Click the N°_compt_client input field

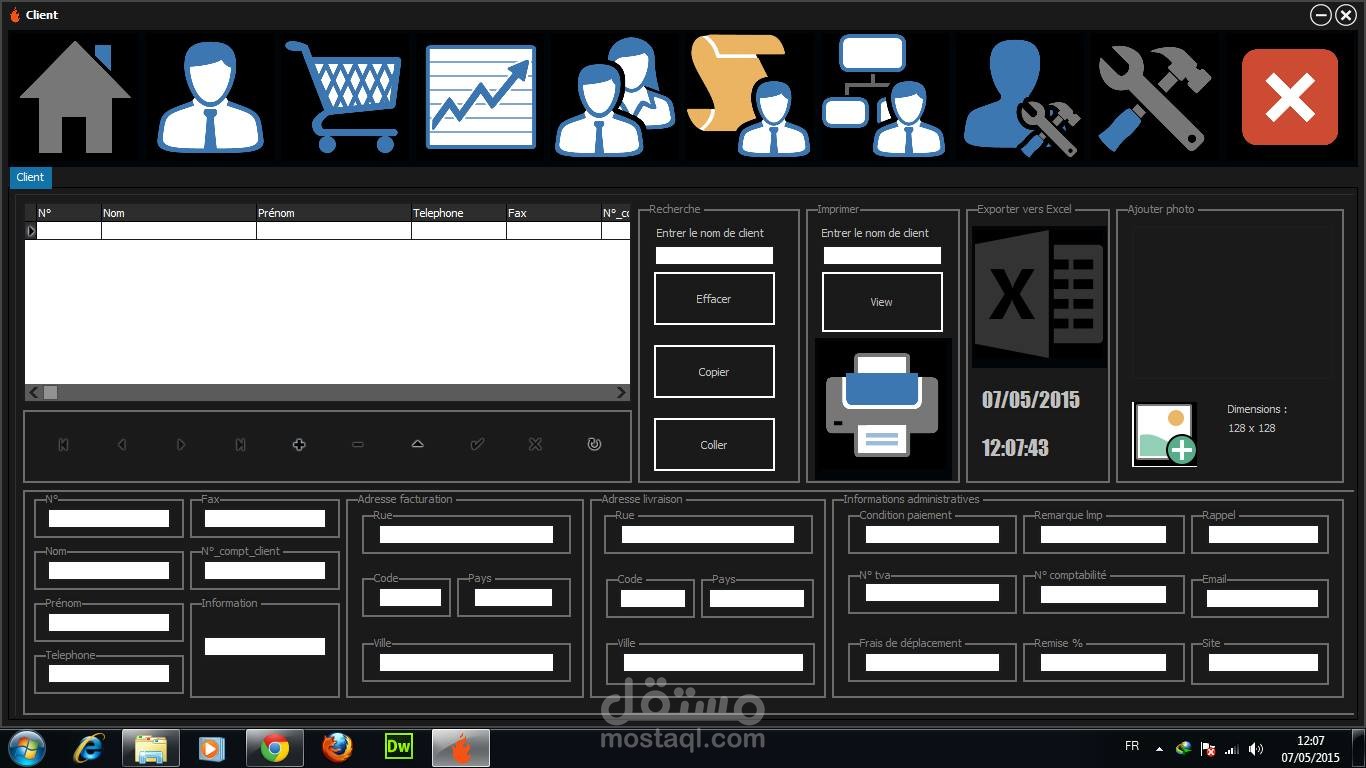(265, 571)
